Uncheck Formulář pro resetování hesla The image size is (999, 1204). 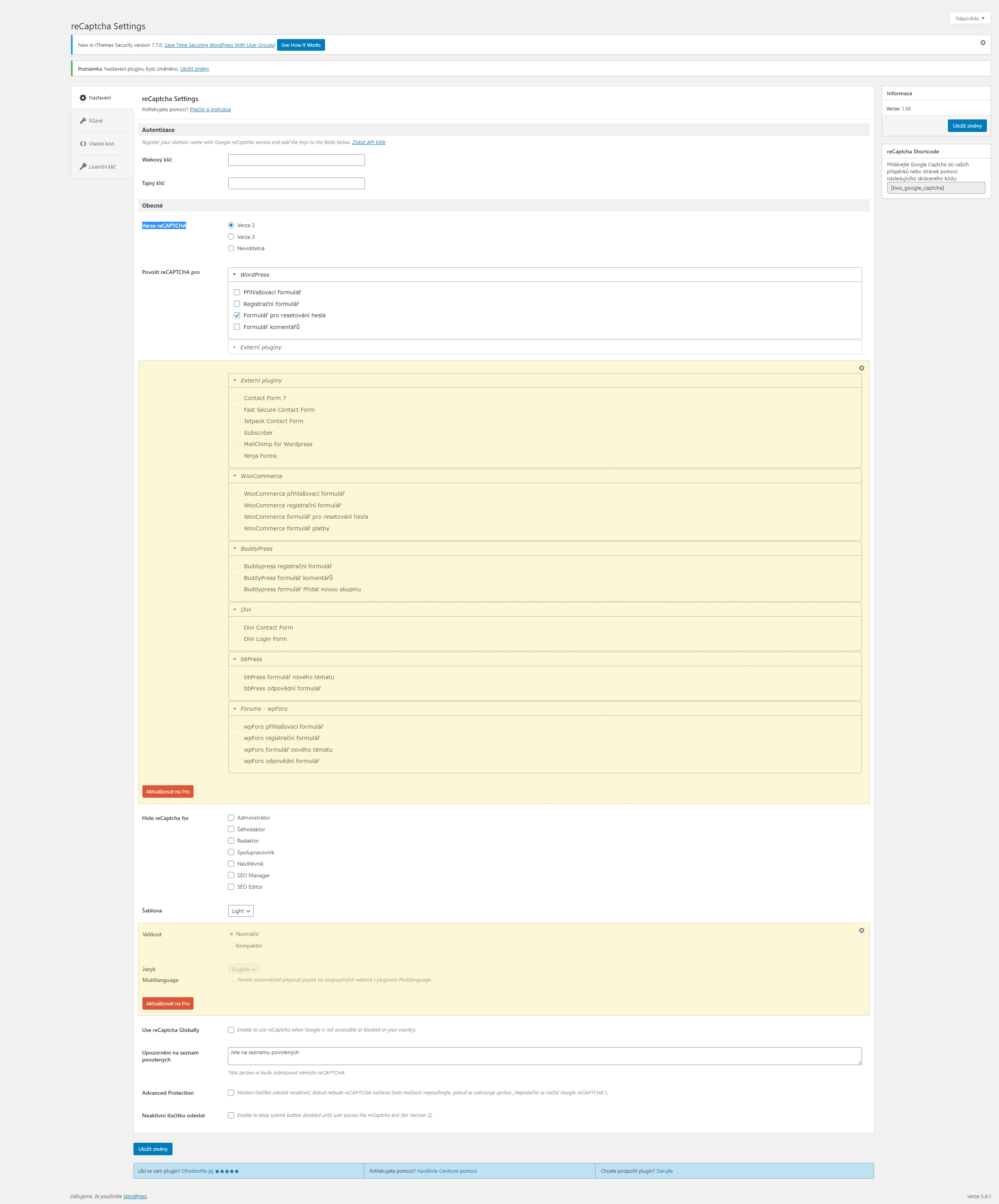(237, 315)
